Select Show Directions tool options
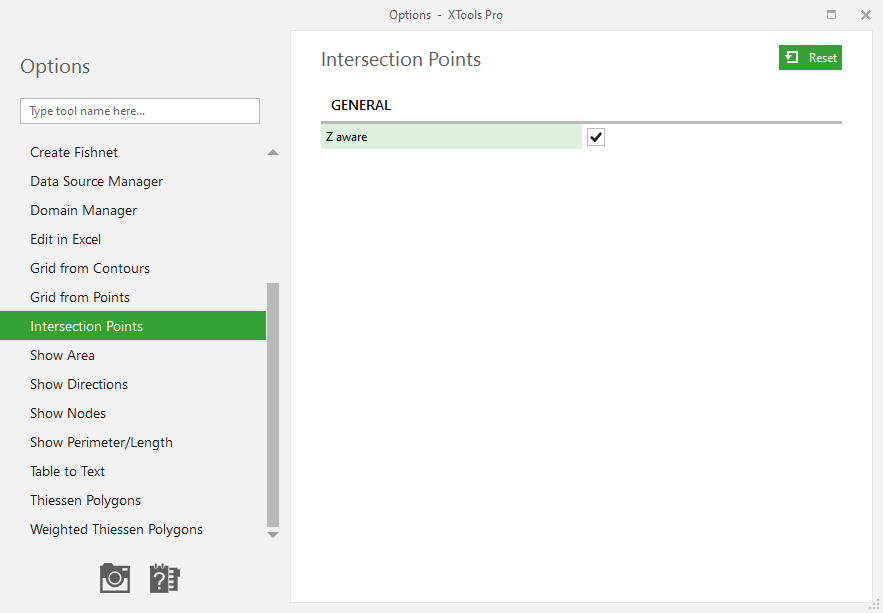Image resolution: width=883 pixels, height=613 pixels. tap(79, 384)
